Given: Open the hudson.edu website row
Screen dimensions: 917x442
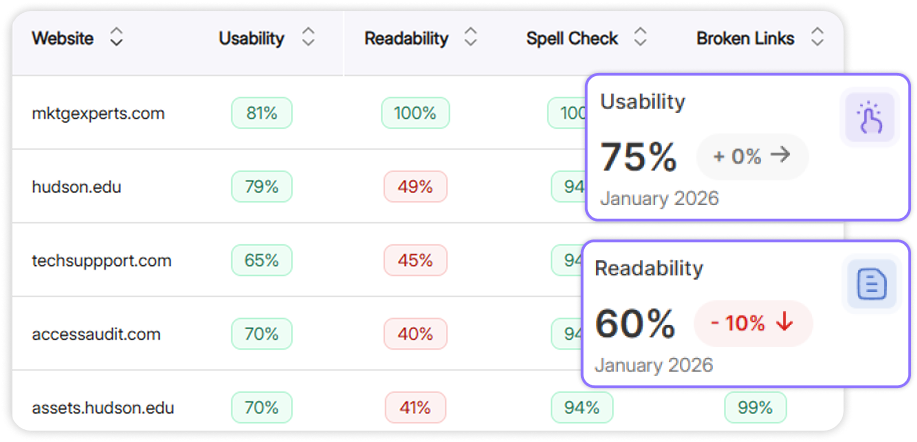Looking at the screenshot, I should coord(77,187).
